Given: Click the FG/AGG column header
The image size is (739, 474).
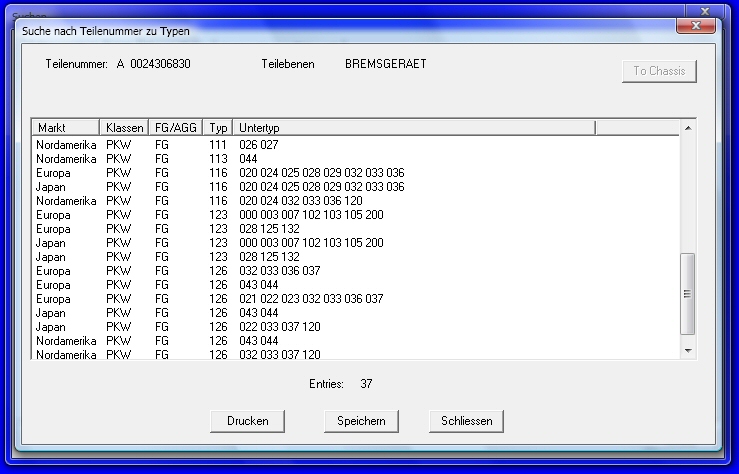Looking at the screenshot, I should tap(176, 128).
